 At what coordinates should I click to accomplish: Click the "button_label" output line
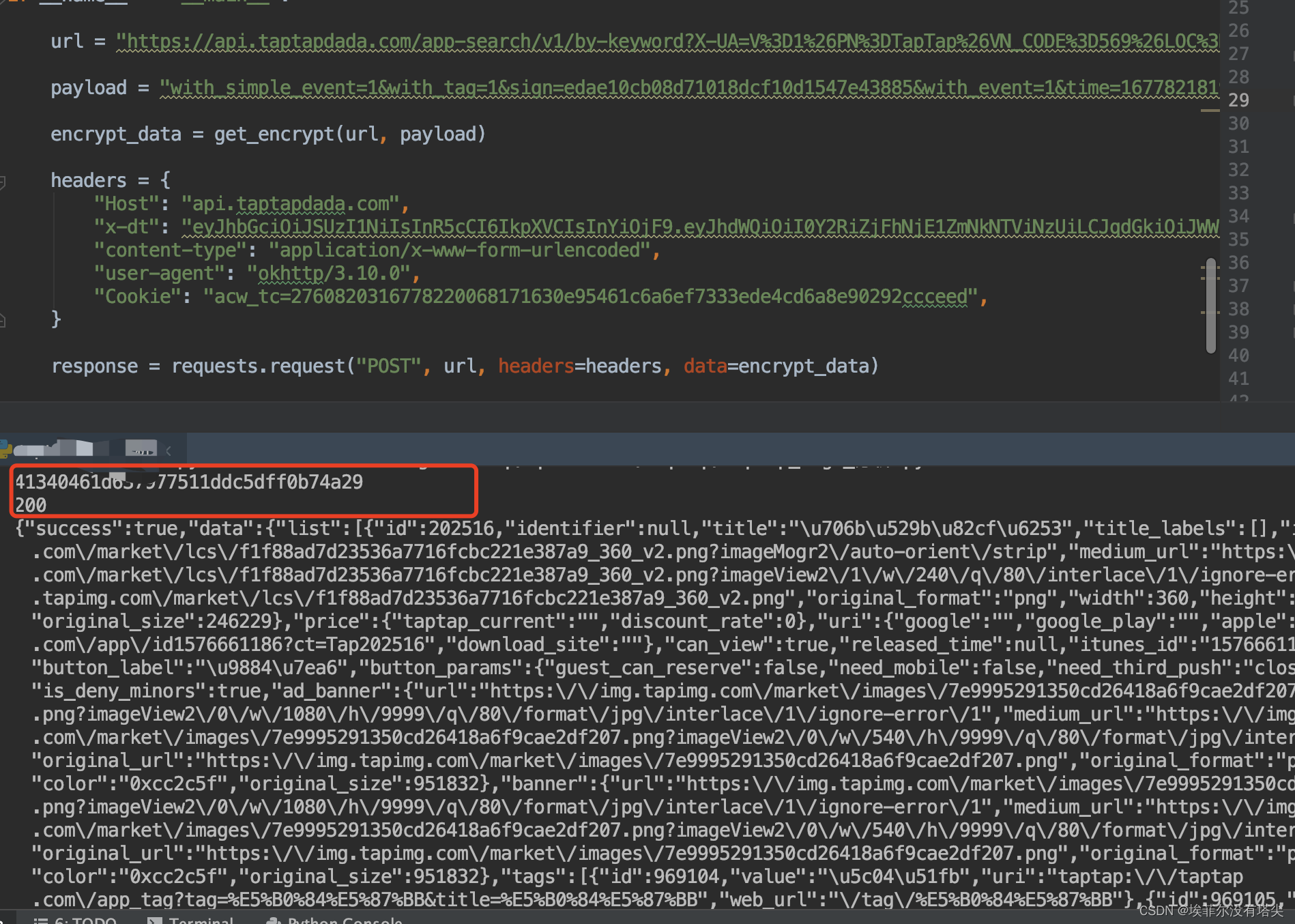point(663,667)
